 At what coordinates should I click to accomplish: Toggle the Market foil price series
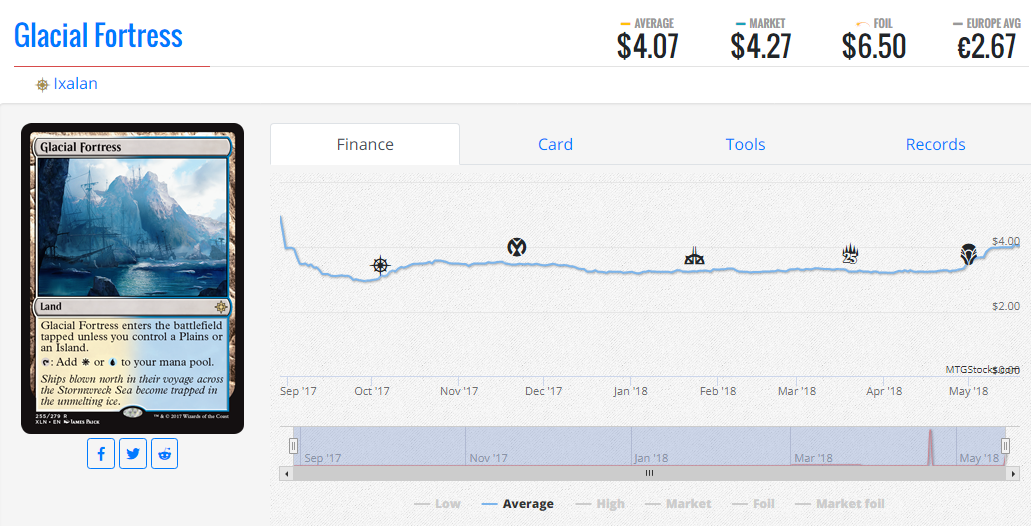840,504
